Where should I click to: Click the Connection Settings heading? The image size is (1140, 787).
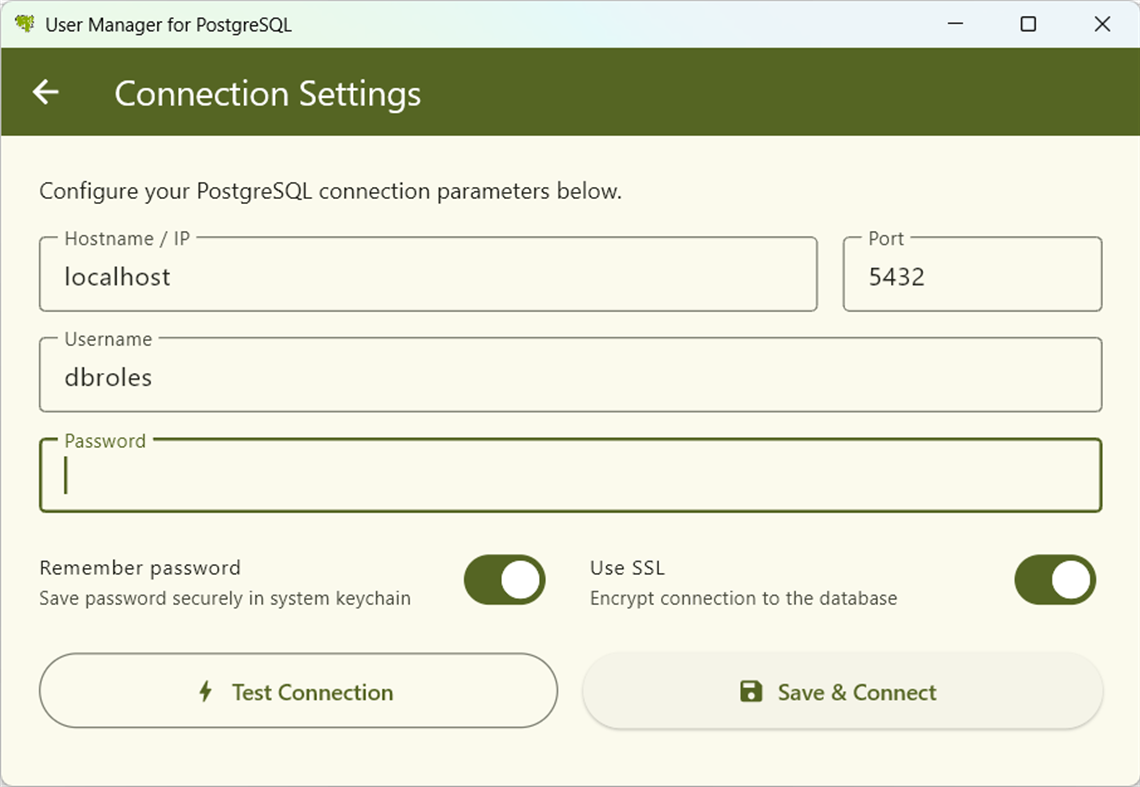pyautogui.click(x=268, y=94)
